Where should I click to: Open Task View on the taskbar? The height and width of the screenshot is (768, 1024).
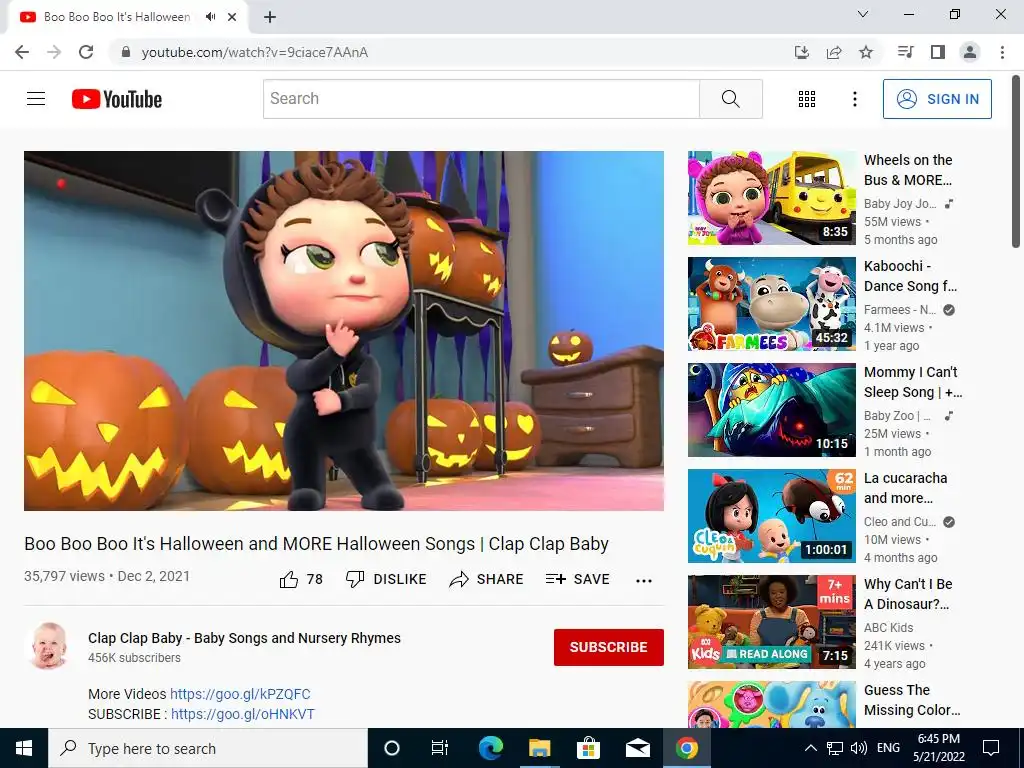point(440,748)
